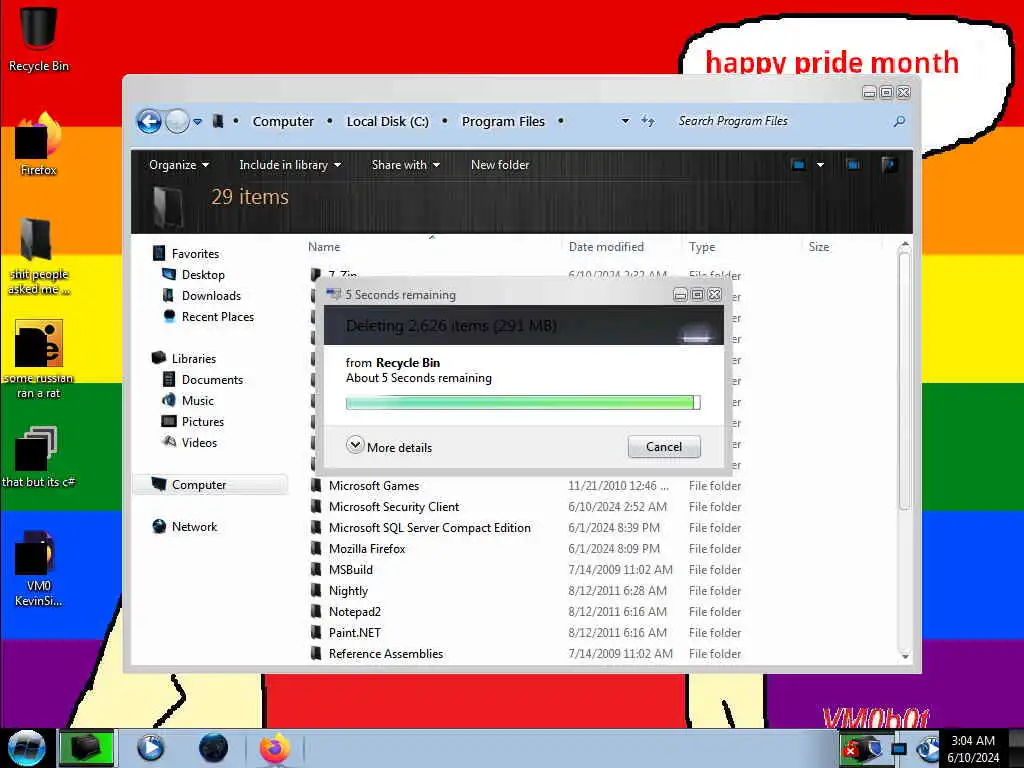Expand More details in delete dialog
The width and height of the screenshot is (1024, 768).
pos(389,447)
